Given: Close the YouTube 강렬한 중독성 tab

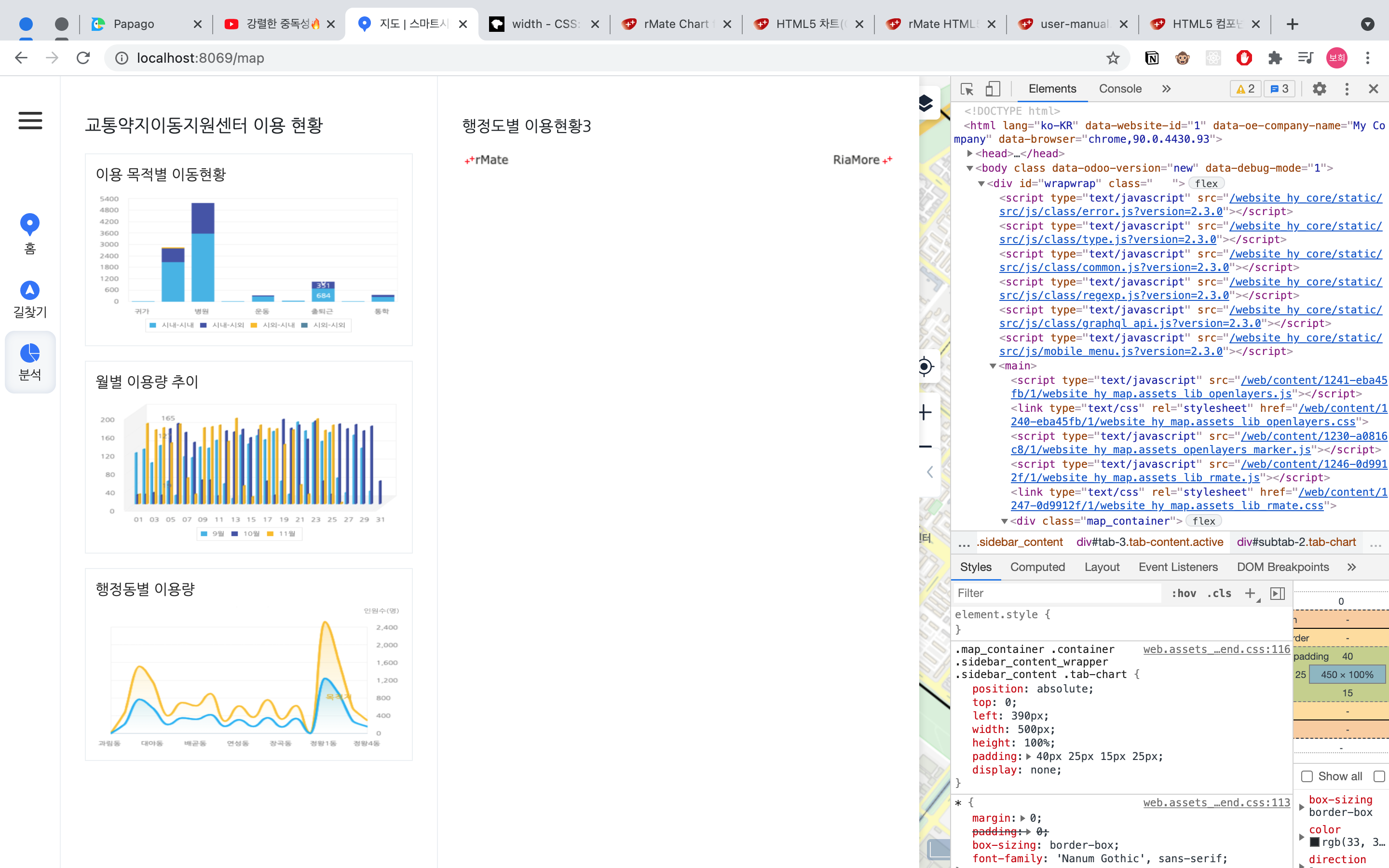Looking at the screenshot, I should tap(330, 24).
